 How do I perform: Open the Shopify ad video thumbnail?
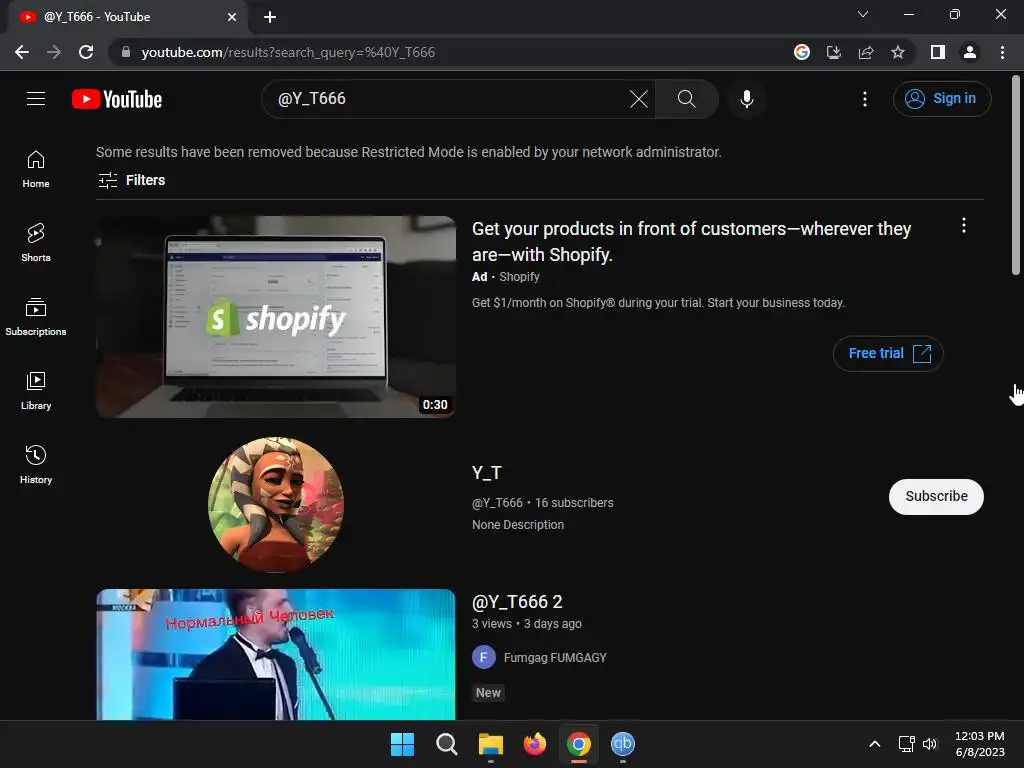tap(276, 317)
